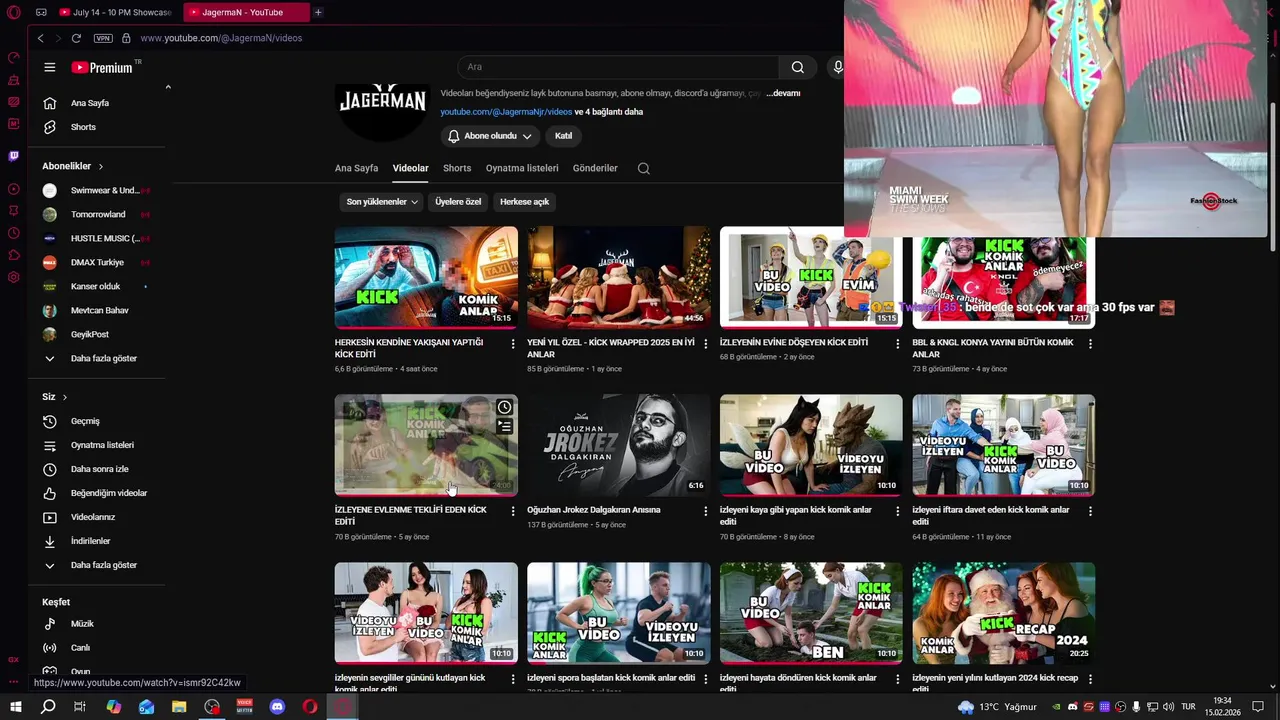Click the YouTube 'Ara' search field
This screenshot has width=1280, height=720.
[x=618, y=67]
